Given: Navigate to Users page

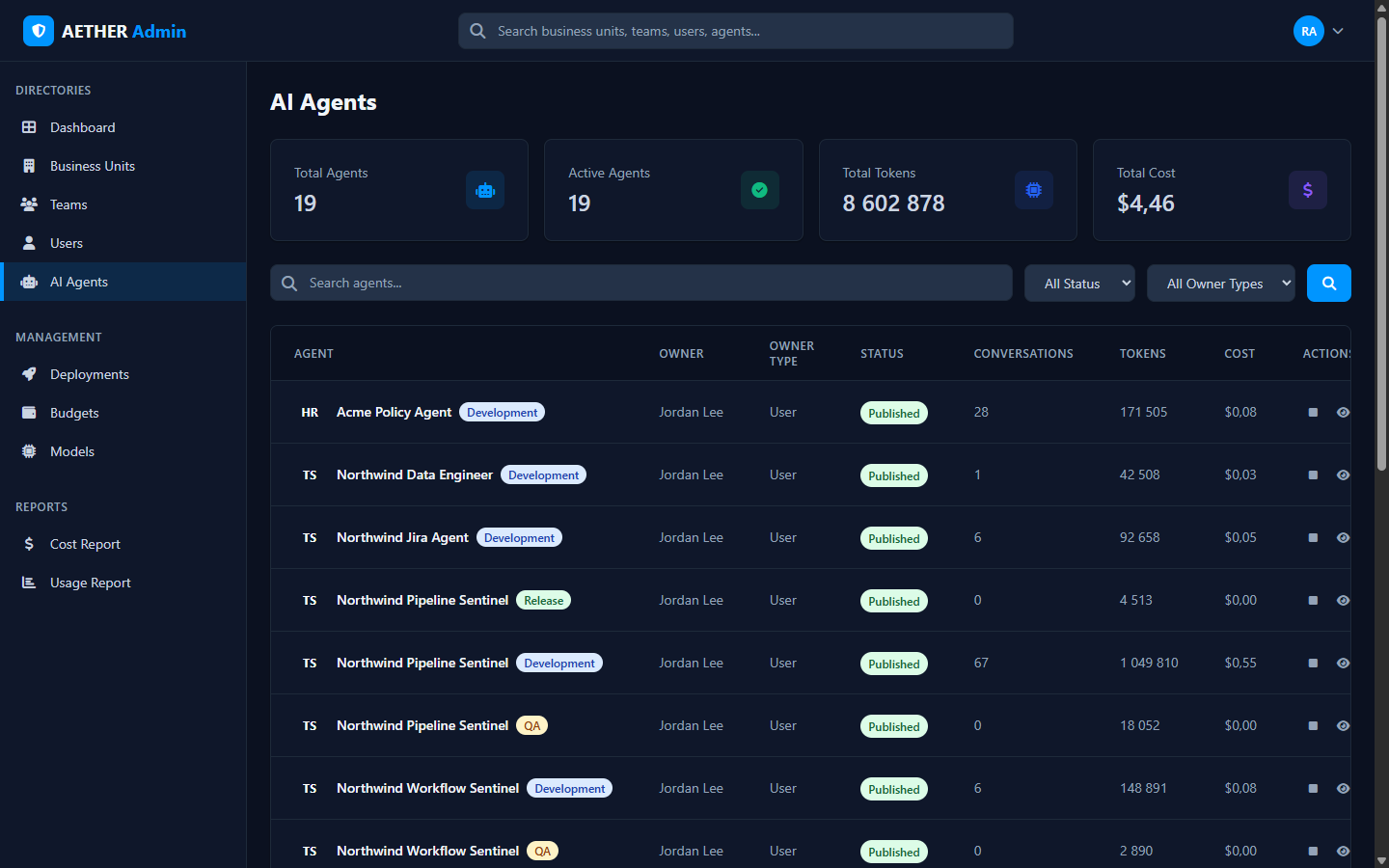Looking at the screenshot, I should coord(123,243).
